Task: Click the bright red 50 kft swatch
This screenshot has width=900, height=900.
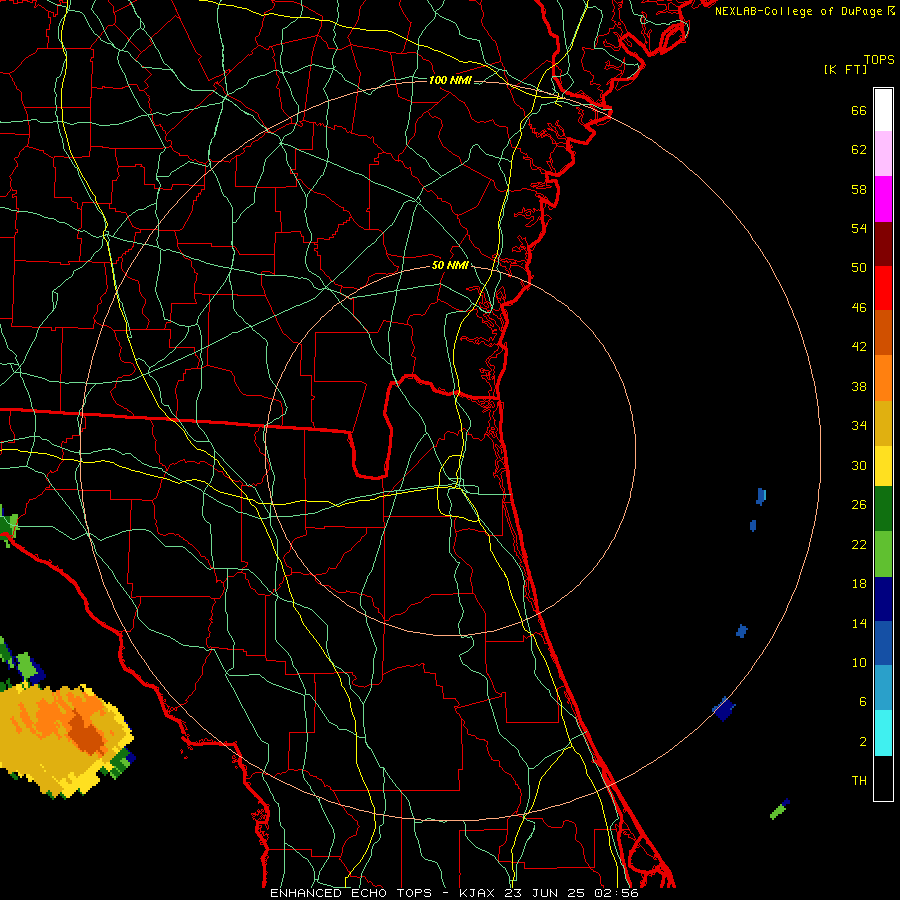Action: tap(883, 288)
